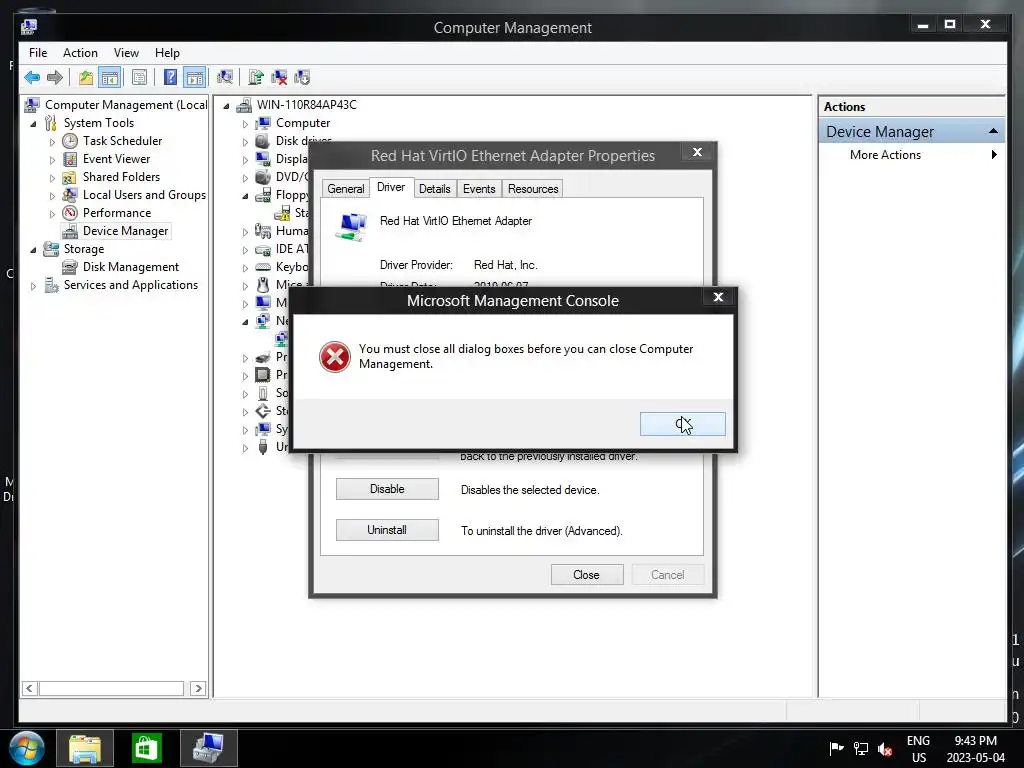
Task: Switch to the Driver tab
Action: (391, 187)
